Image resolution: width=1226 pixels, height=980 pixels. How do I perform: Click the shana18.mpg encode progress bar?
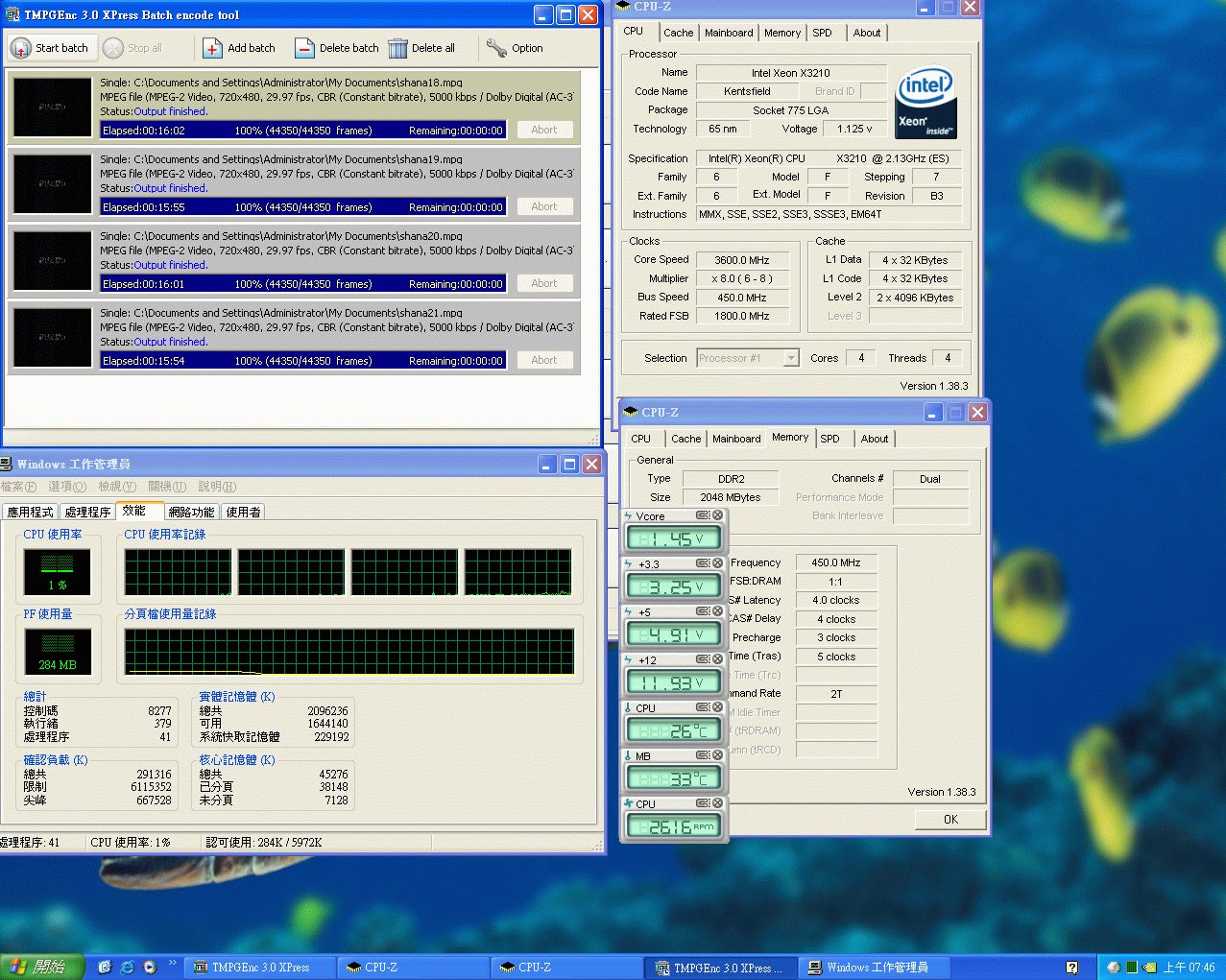tap(303, 130)
